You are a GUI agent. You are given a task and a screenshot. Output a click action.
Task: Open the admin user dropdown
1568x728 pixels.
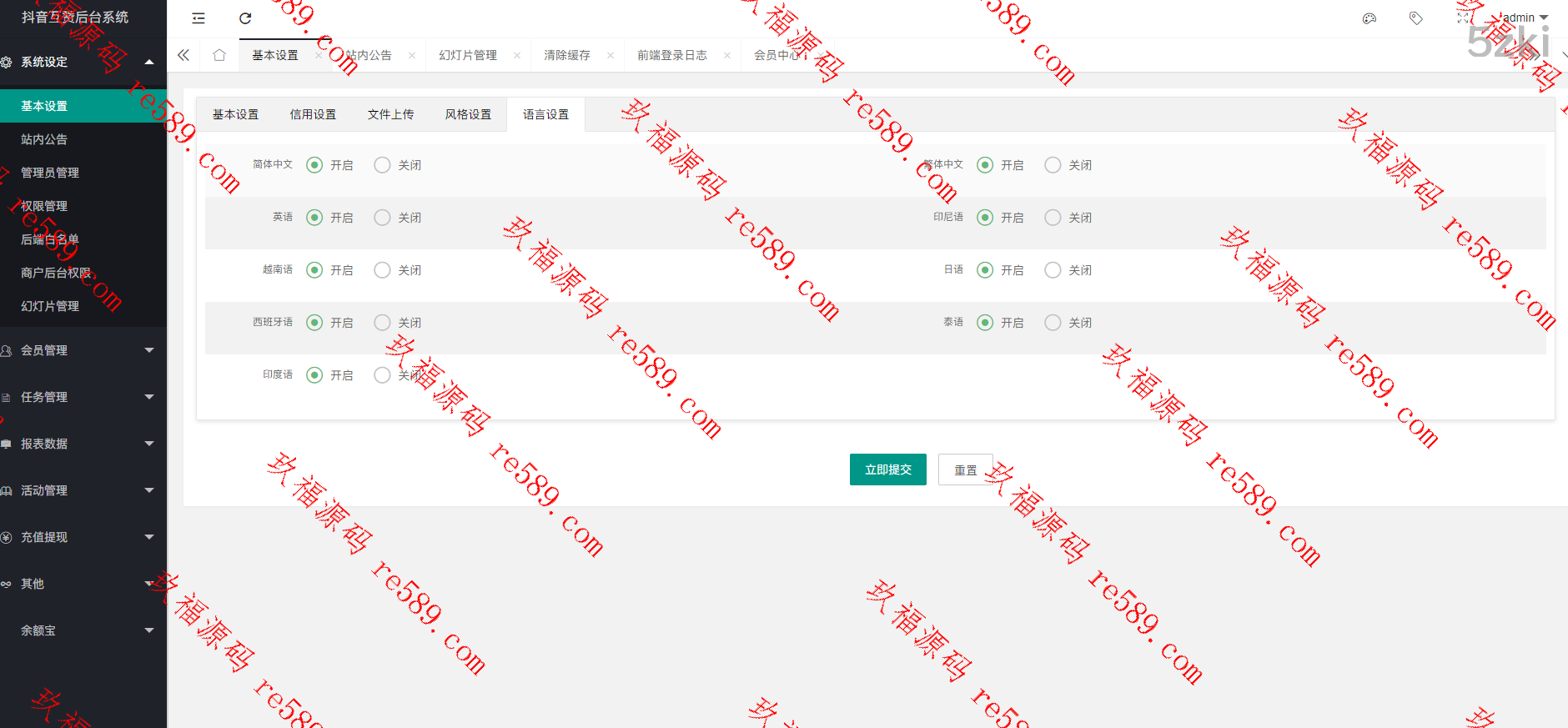(x=1524, y=18)
